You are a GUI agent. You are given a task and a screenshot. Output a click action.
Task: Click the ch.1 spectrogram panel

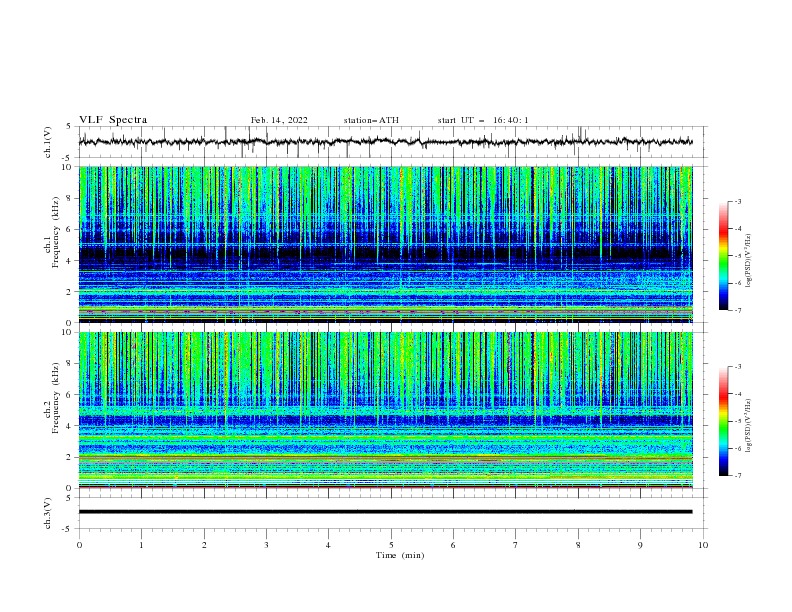(x=386, y=244)
